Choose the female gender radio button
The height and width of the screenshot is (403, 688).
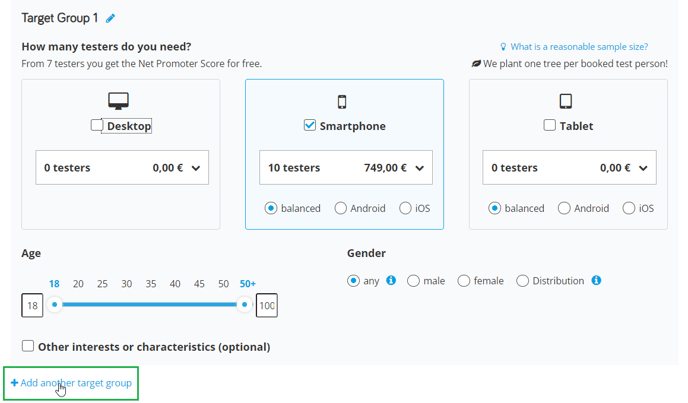464,281
